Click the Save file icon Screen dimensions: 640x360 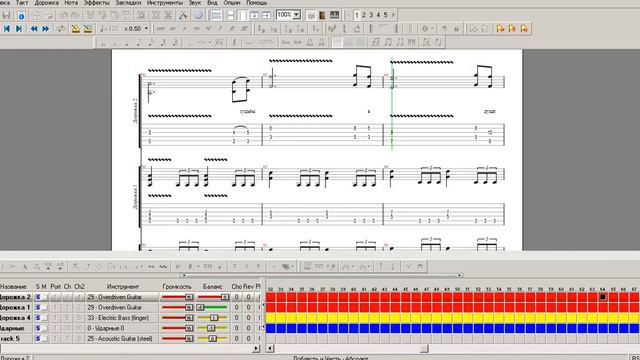(6, 16)
